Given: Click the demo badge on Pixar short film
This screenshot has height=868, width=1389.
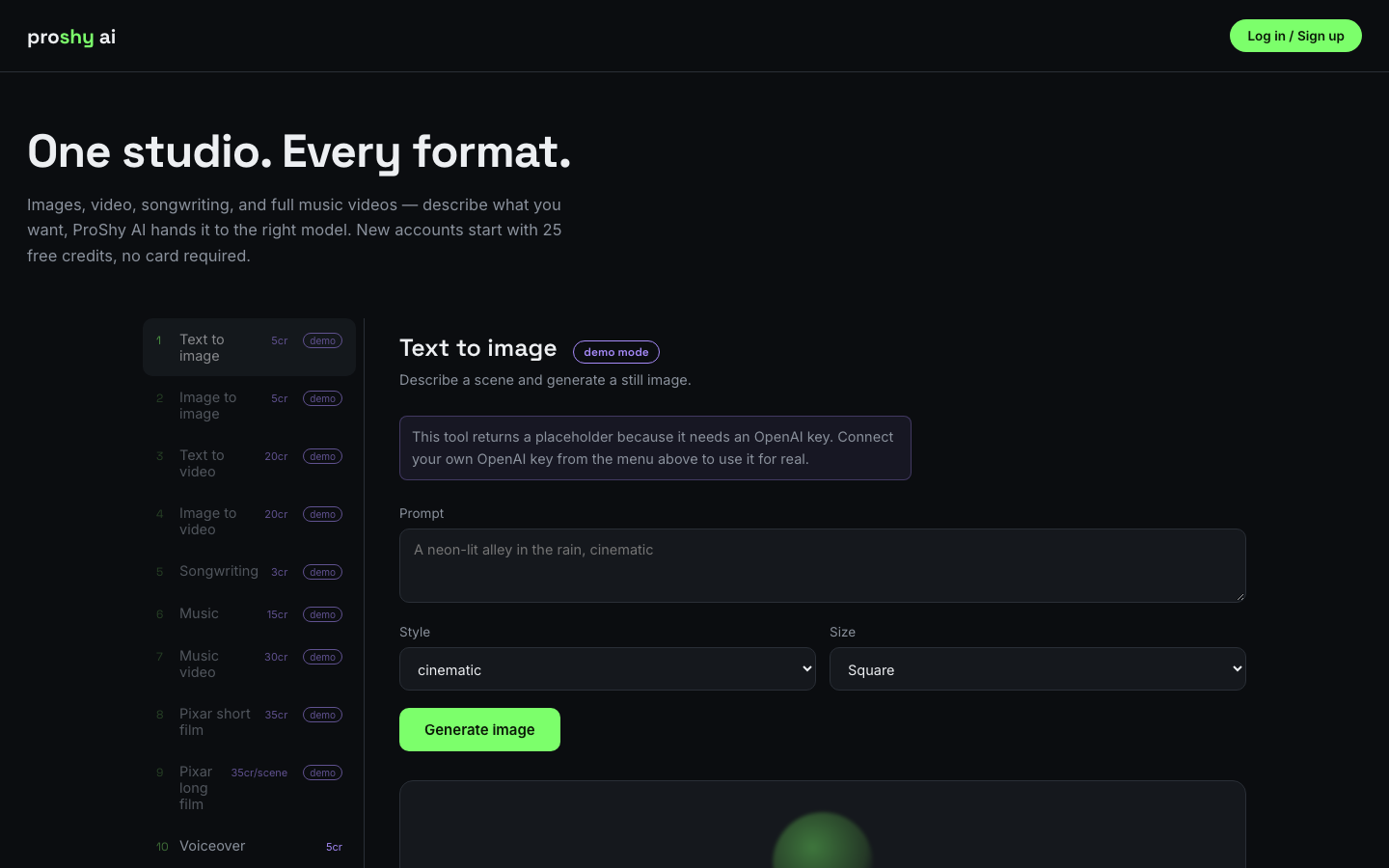Looking at the screenshot, I should click(x=322, y=715).
